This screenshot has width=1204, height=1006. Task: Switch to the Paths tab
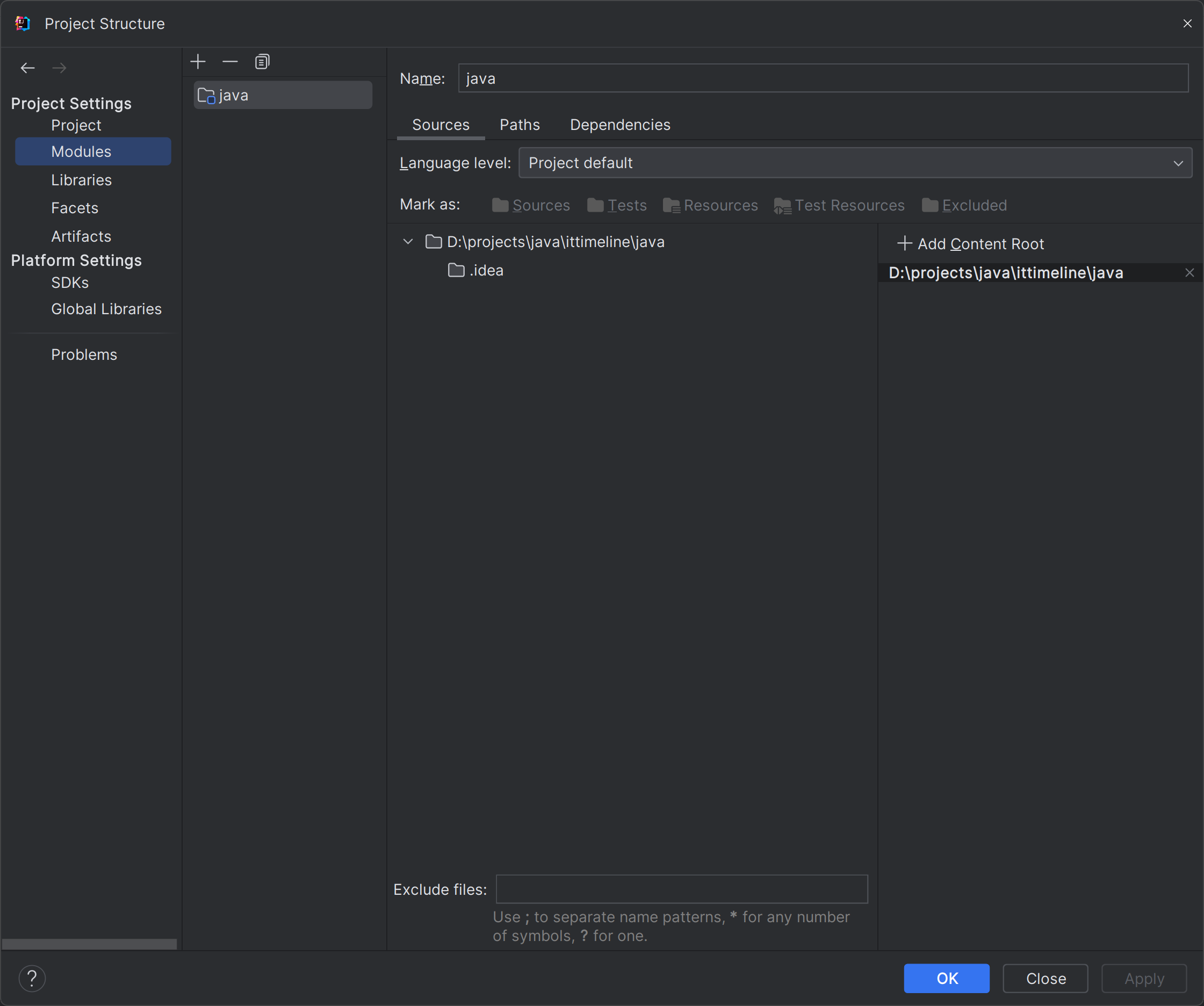[520, 125]
